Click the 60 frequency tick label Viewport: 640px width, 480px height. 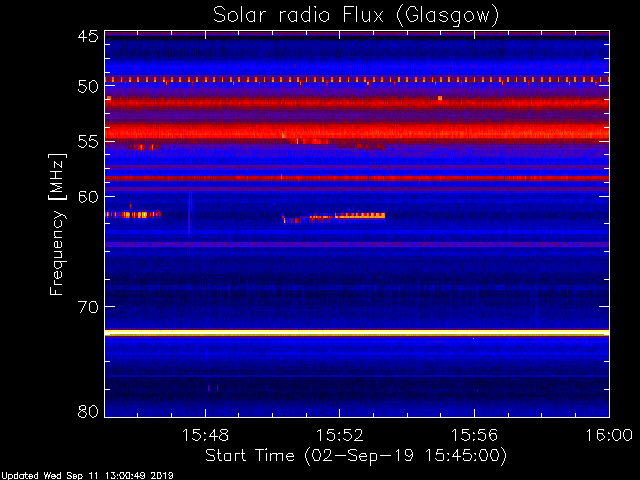[88, 196]
